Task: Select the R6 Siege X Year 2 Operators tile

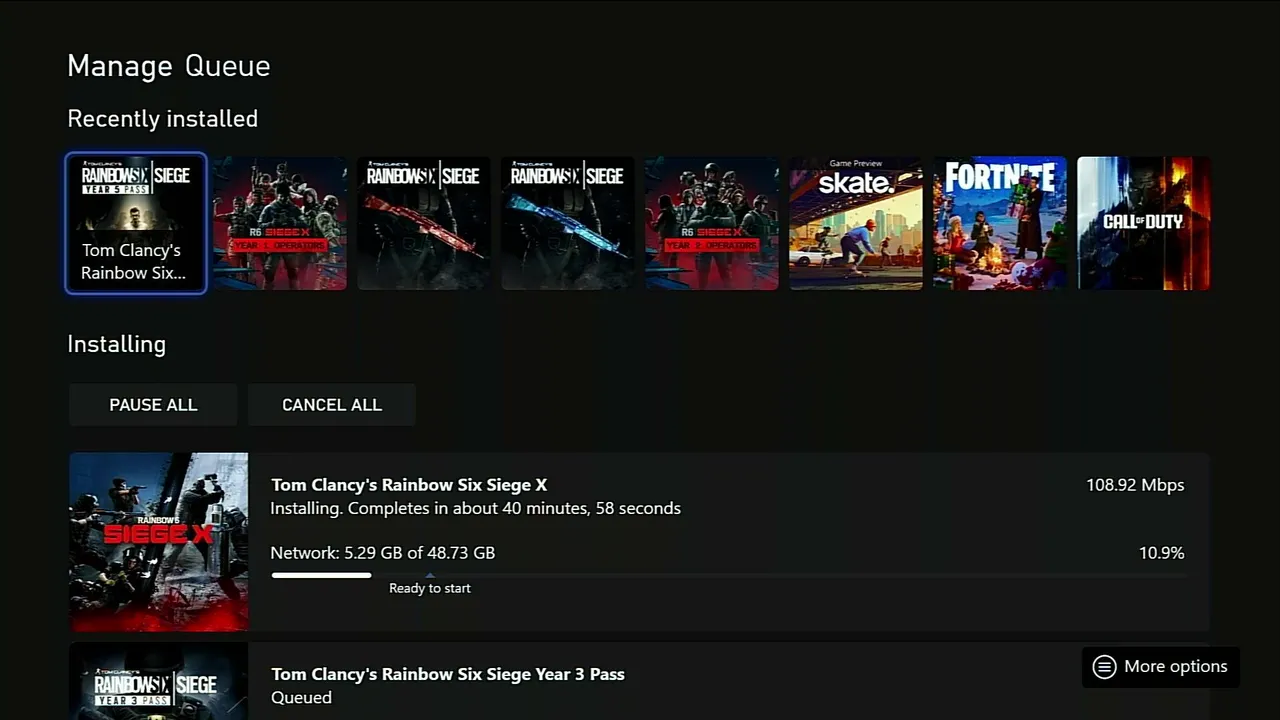Action: tap(712, 223)
